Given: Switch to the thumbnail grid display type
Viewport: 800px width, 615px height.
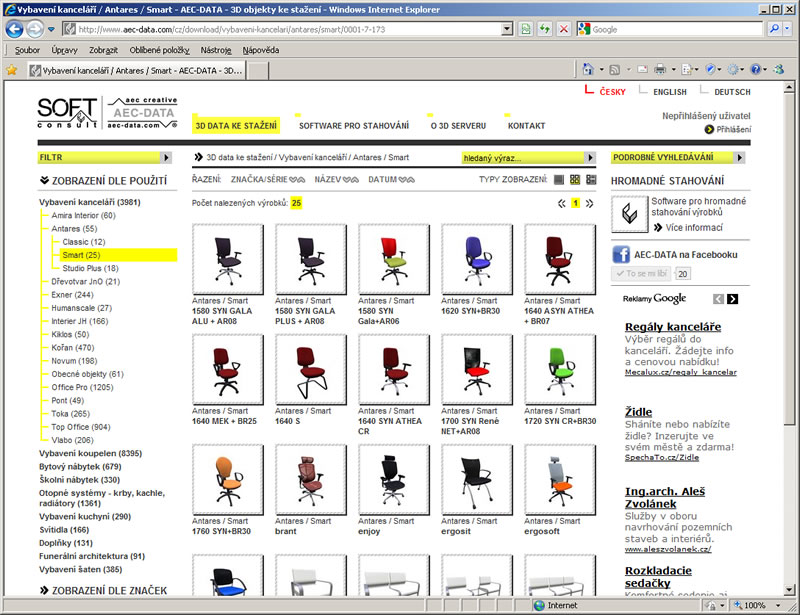Looking at the screenshot, I should [575, 180].
